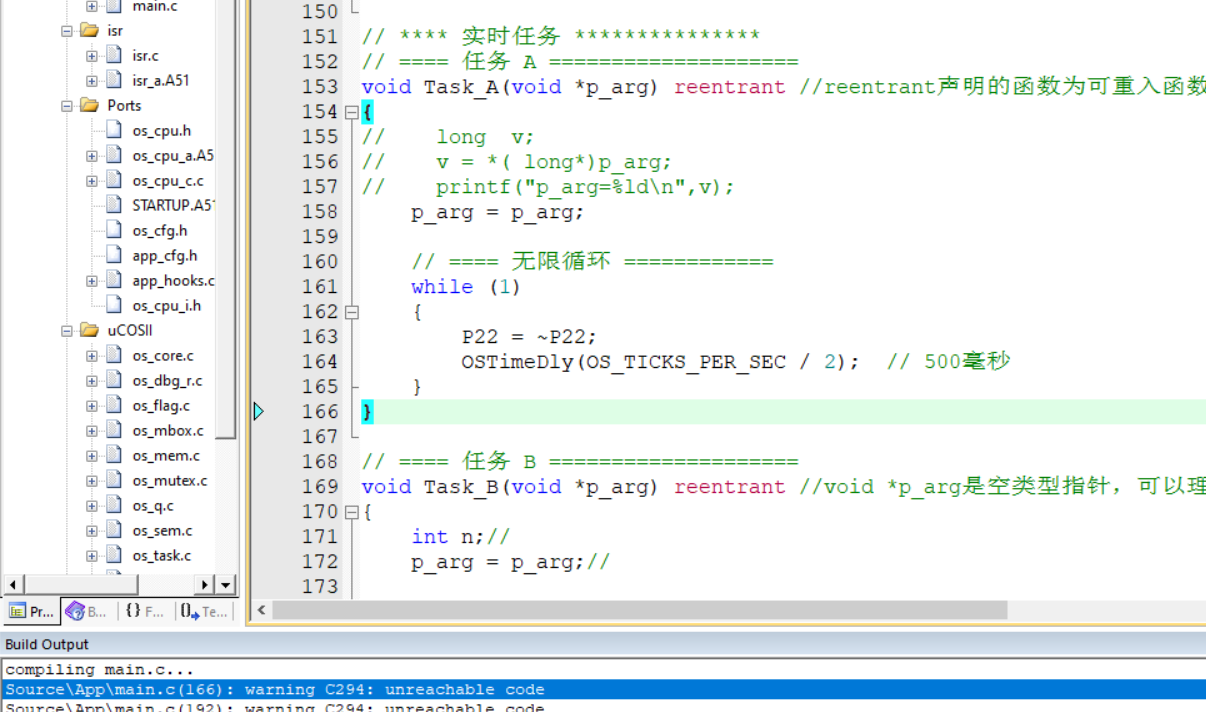Place cursor on OSTimeDly line 164
Screen dimensions: 1206x712
pos(660,362)
